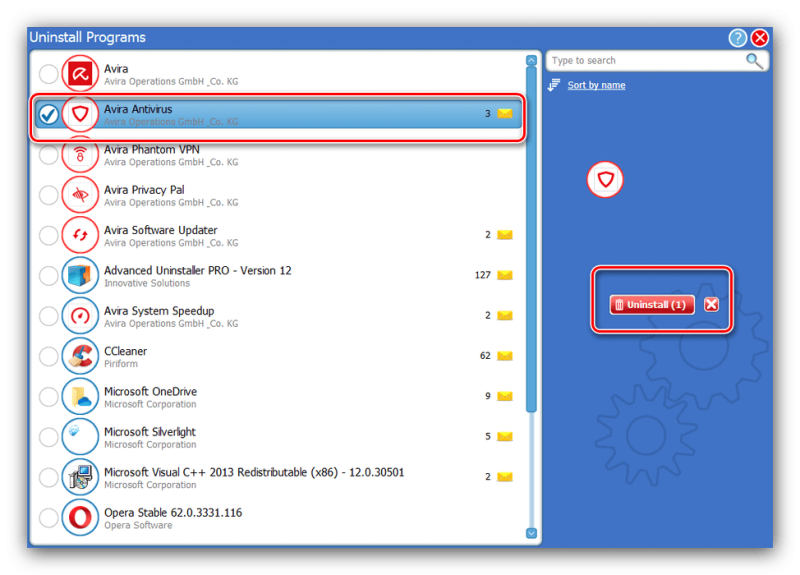The height and width of the screenshot is (575, 800).
Task: Uncheck the Avira Antivirus checkbox
Action: pyautogui.click(x=48, y=114)
